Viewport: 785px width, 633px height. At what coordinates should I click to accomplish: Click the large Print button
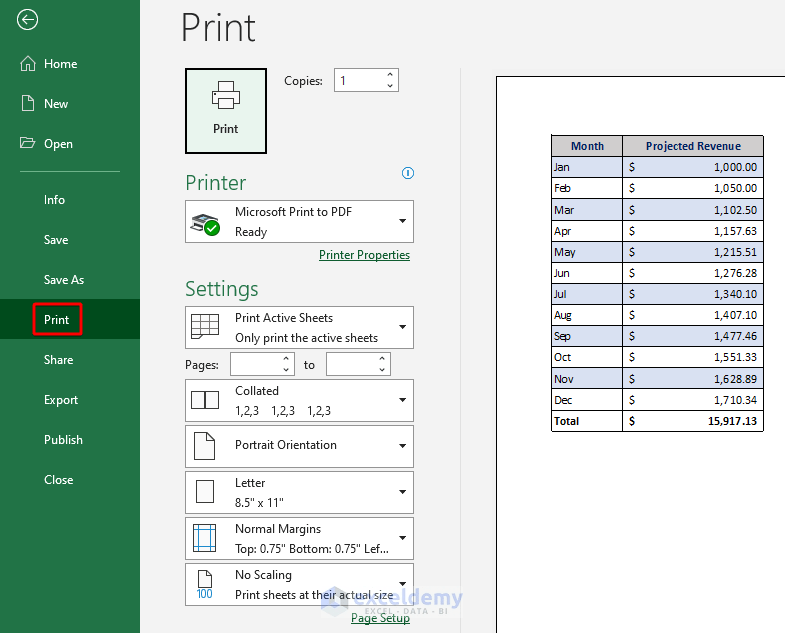point(226,111)
